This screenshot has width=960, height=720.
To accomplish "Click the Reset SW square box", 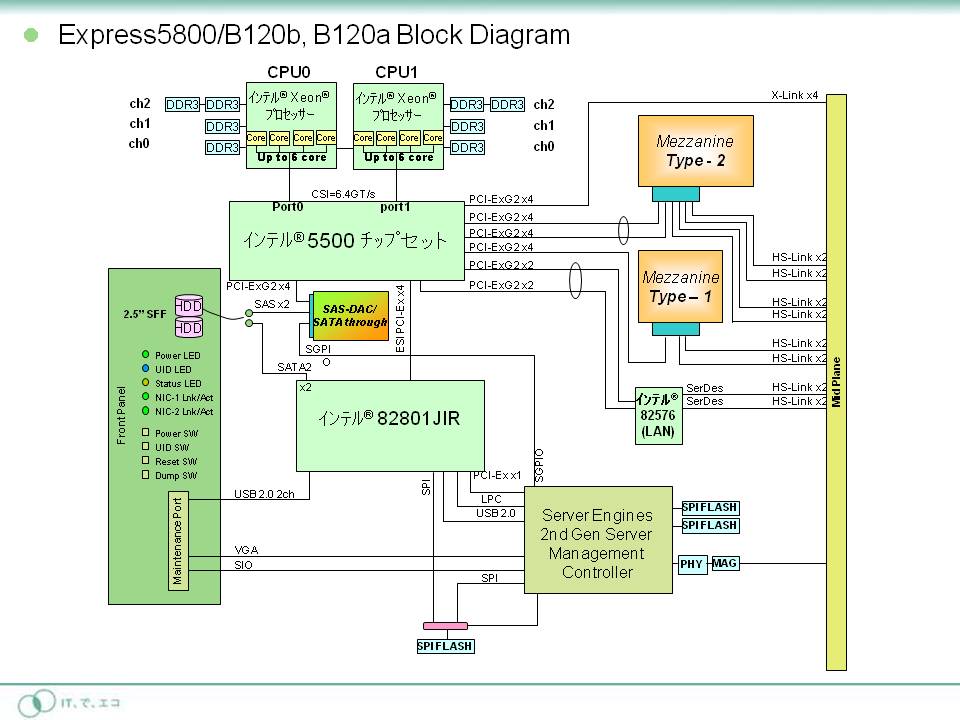I will [x=146, y=461].
